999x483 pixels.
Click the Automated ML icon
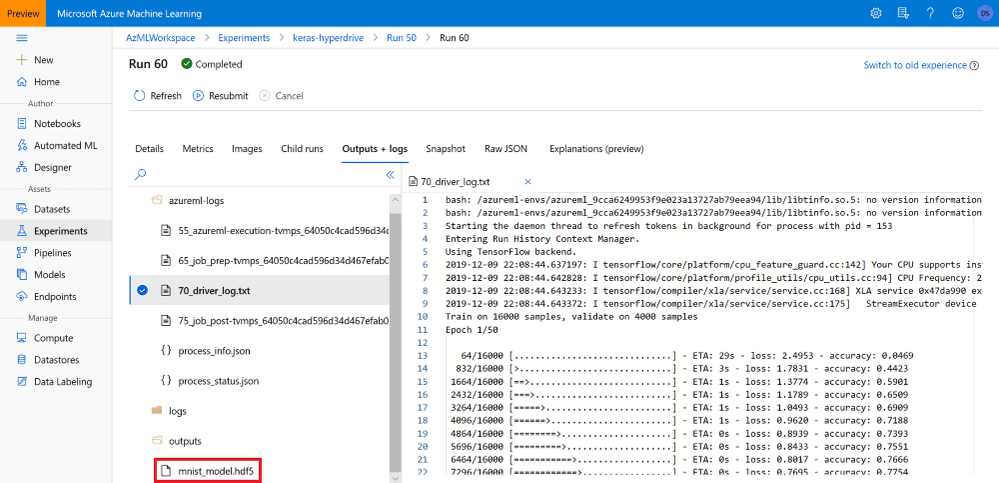pos(22,145)
